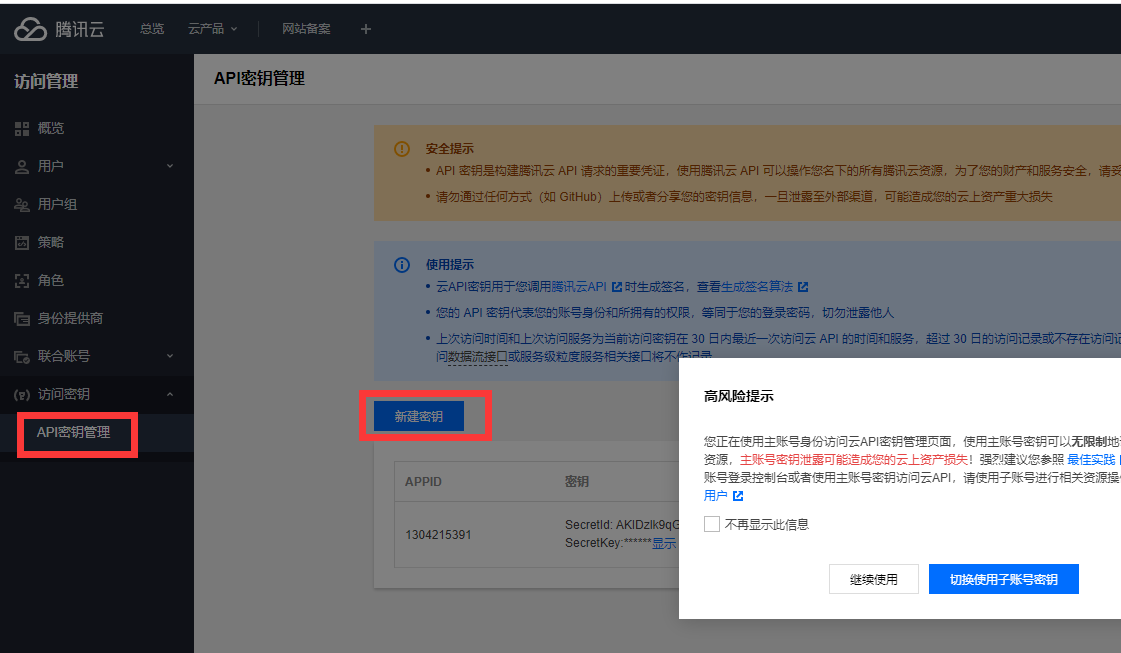The height and width of the screenshot is (653, 1121).
Task: Click the 用户 person icon in sidebar
Action: (x=22, y=167)
